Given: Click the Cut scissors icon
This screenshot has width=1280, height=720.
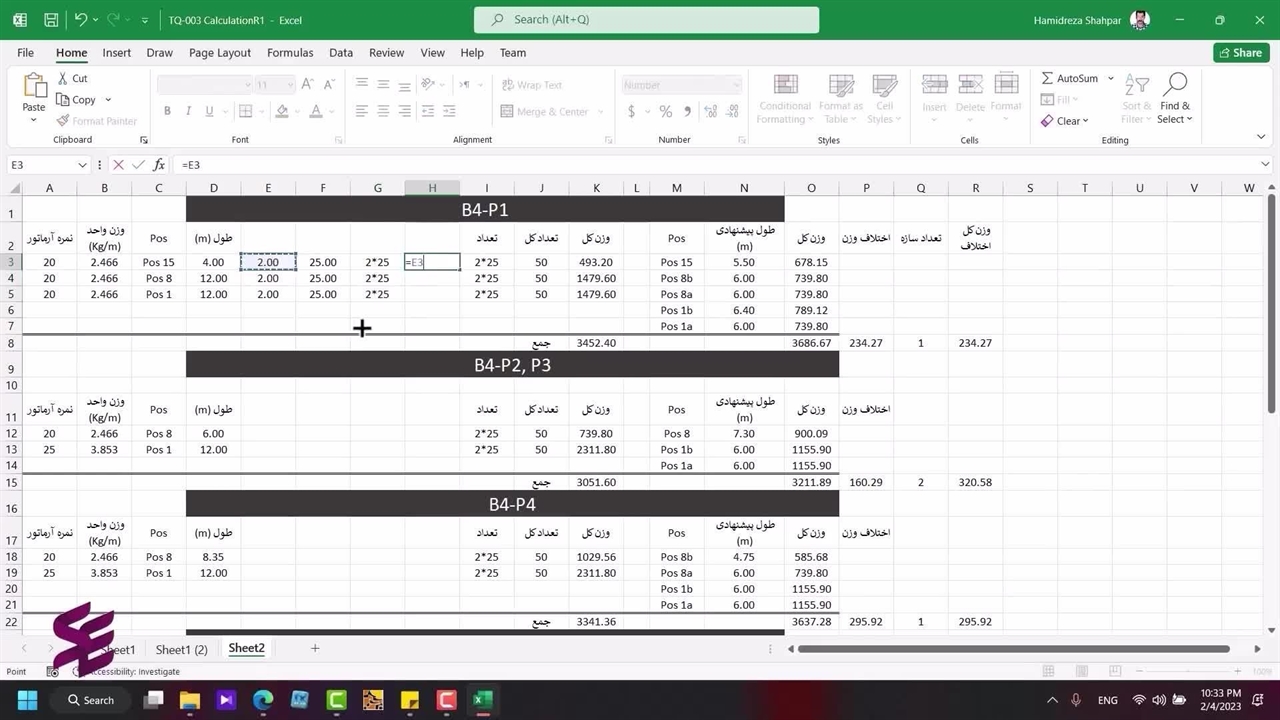Looking at the screenshot, I should (63, 78).
